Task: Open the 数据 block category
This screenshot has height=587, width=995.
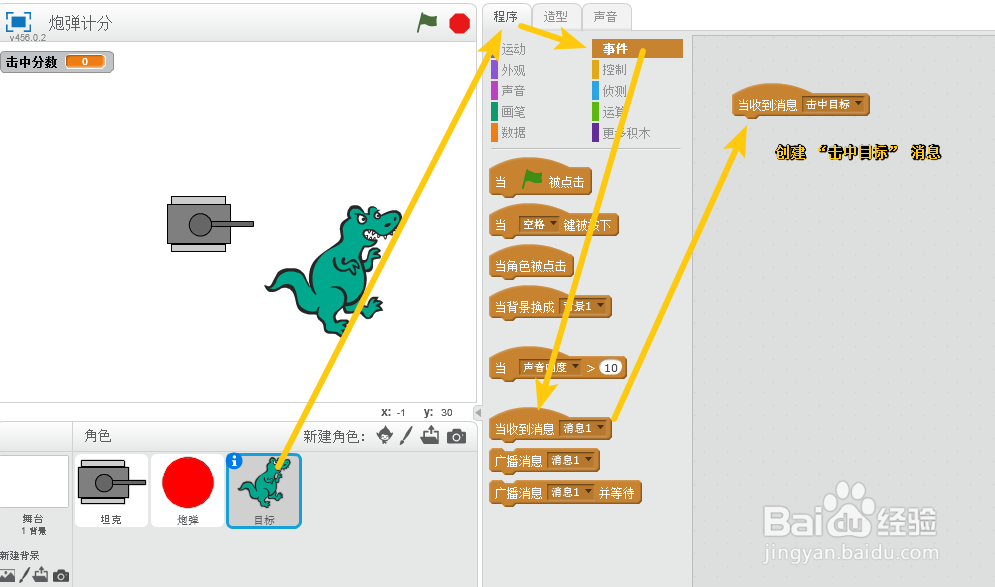Action: pyautogui.click(x=513, y=132)
